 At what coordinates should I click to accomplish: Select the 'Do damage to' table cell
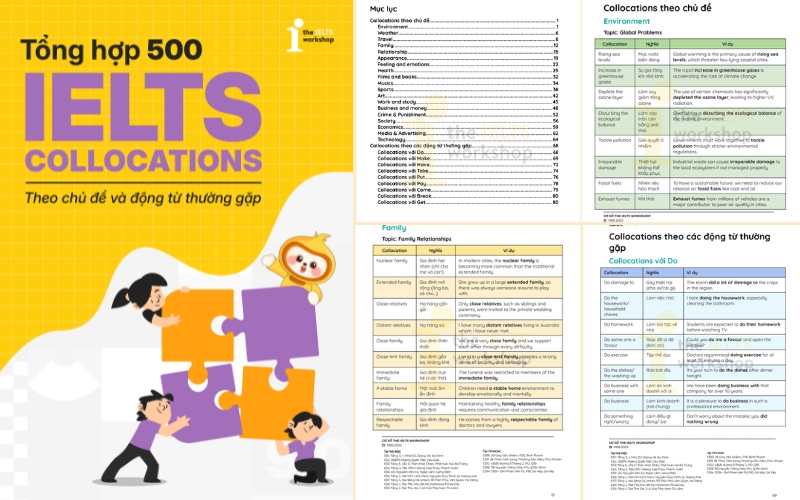point(621,285)
